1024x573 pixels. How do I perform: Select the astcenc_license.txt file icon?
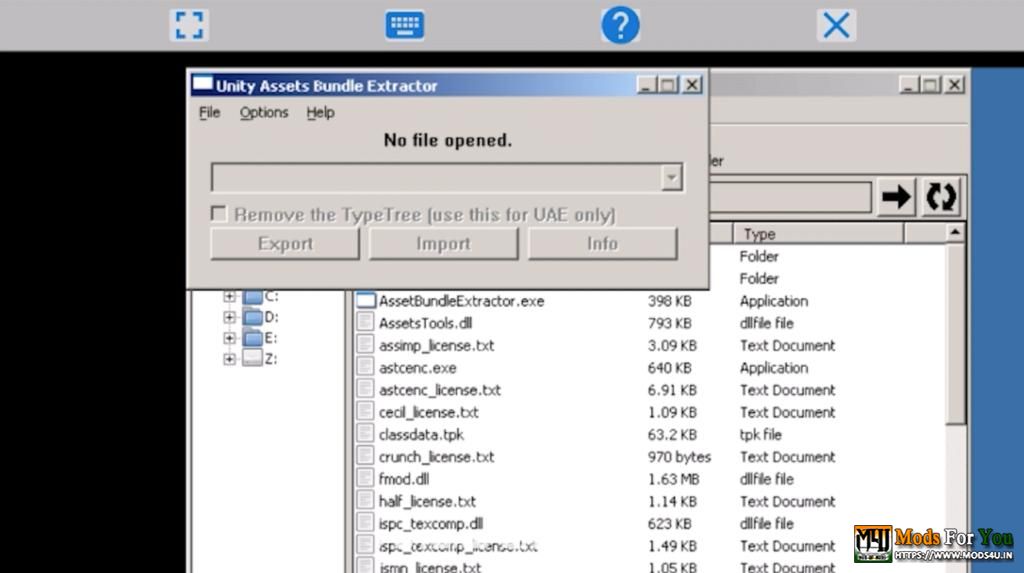(365, 389)
